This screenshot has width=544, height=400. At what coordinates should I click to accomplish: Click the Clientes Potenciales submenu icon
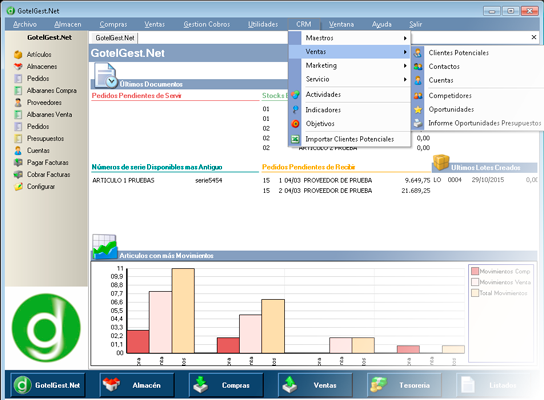point(418,53)
